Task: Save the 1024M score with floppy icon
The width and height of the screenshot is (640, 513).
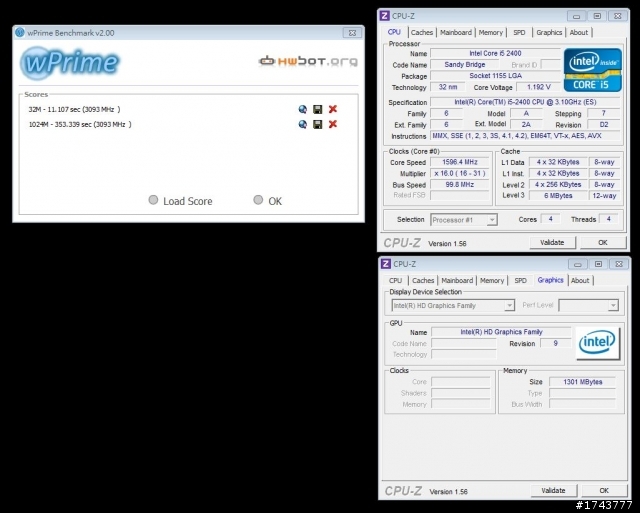Action: [318, 124]
